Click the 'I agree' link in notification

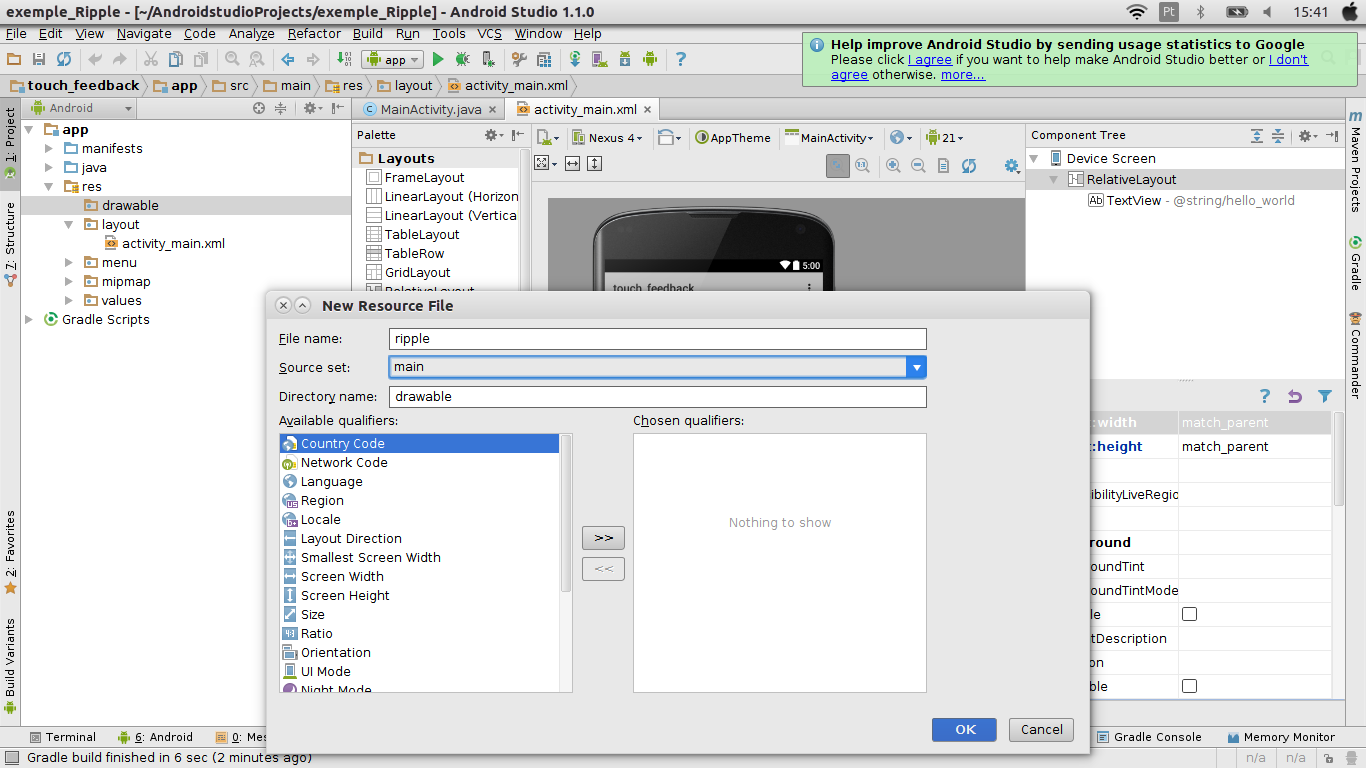[930, 60]
